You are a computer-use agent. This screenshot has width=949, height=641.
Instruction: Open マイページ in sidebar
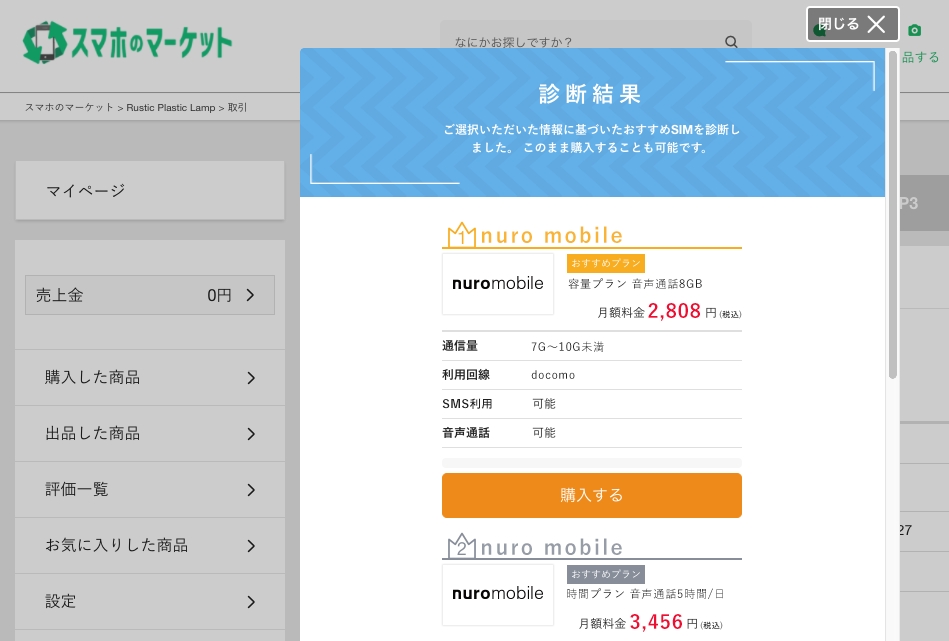pyautogui.click(x=149, y=190)
